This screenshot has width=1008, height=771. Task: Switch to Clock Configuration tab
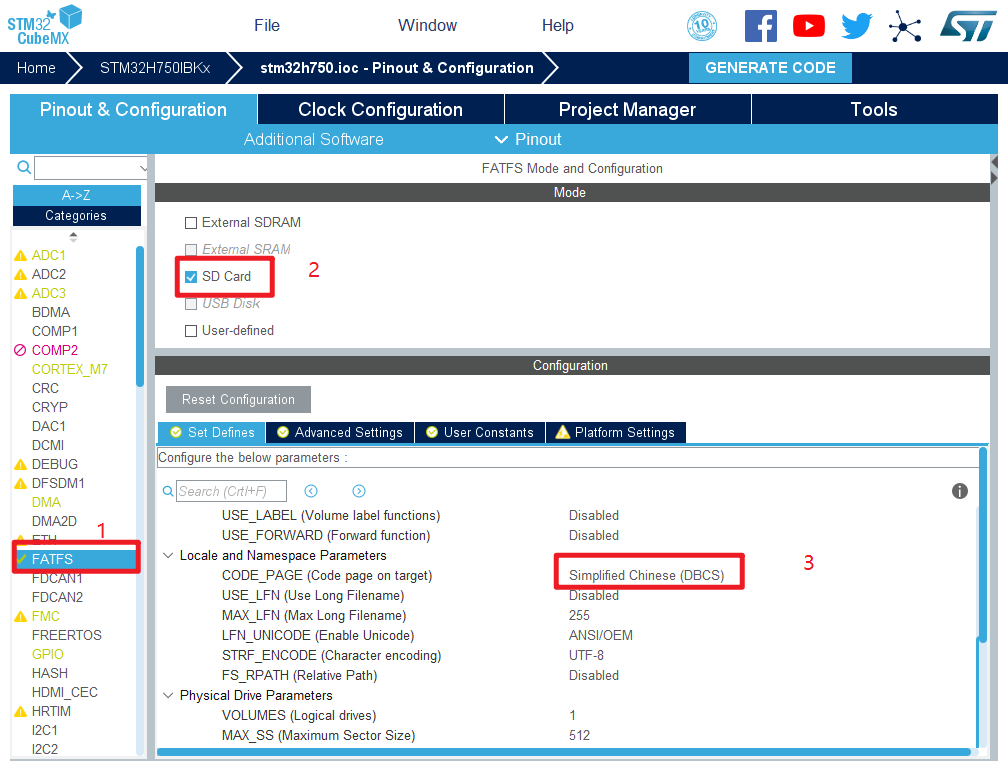click(380, 110)
